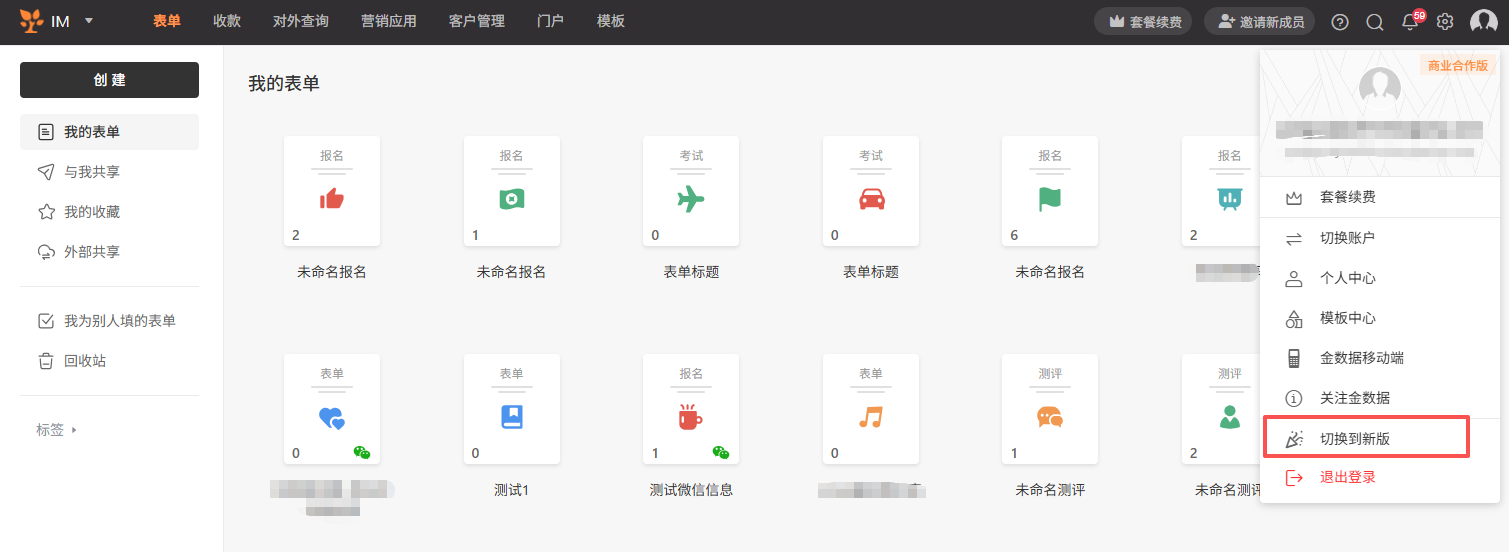The image size is (1509, 552).
Task: Click the help question mark icon
Action: (1340, 22)
